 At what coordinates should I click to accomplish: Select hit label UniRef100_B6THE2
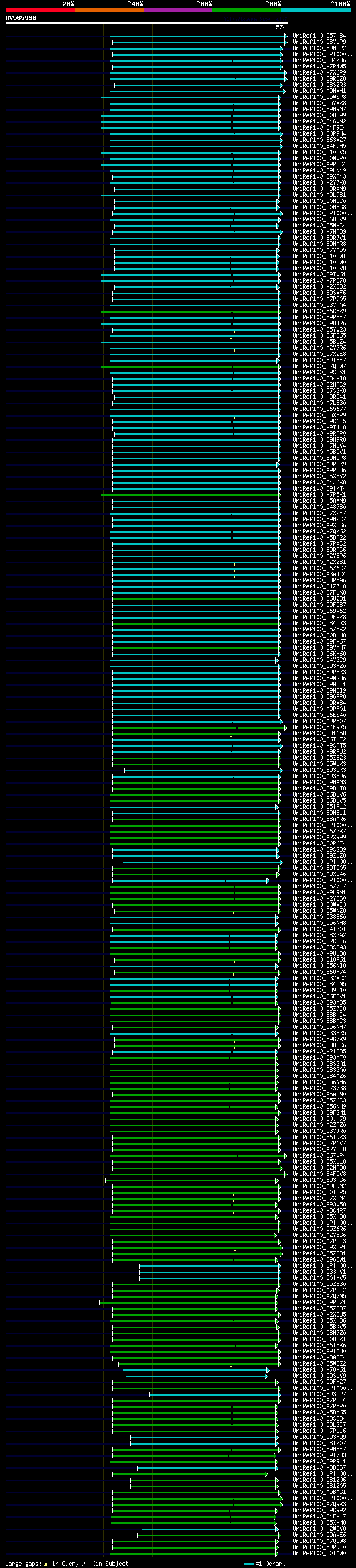(319, 739)
